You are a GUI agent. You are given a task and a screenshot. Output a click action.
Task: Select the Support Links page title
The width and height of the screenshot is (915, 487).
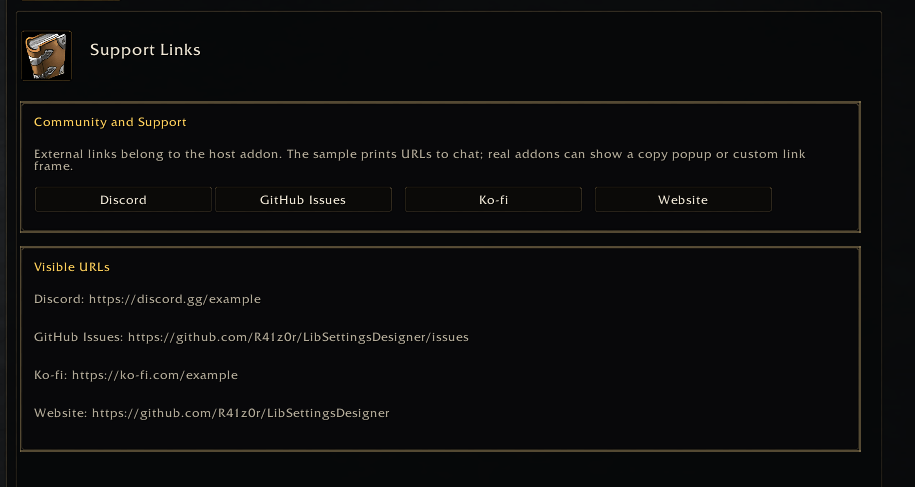pos(145,50)
